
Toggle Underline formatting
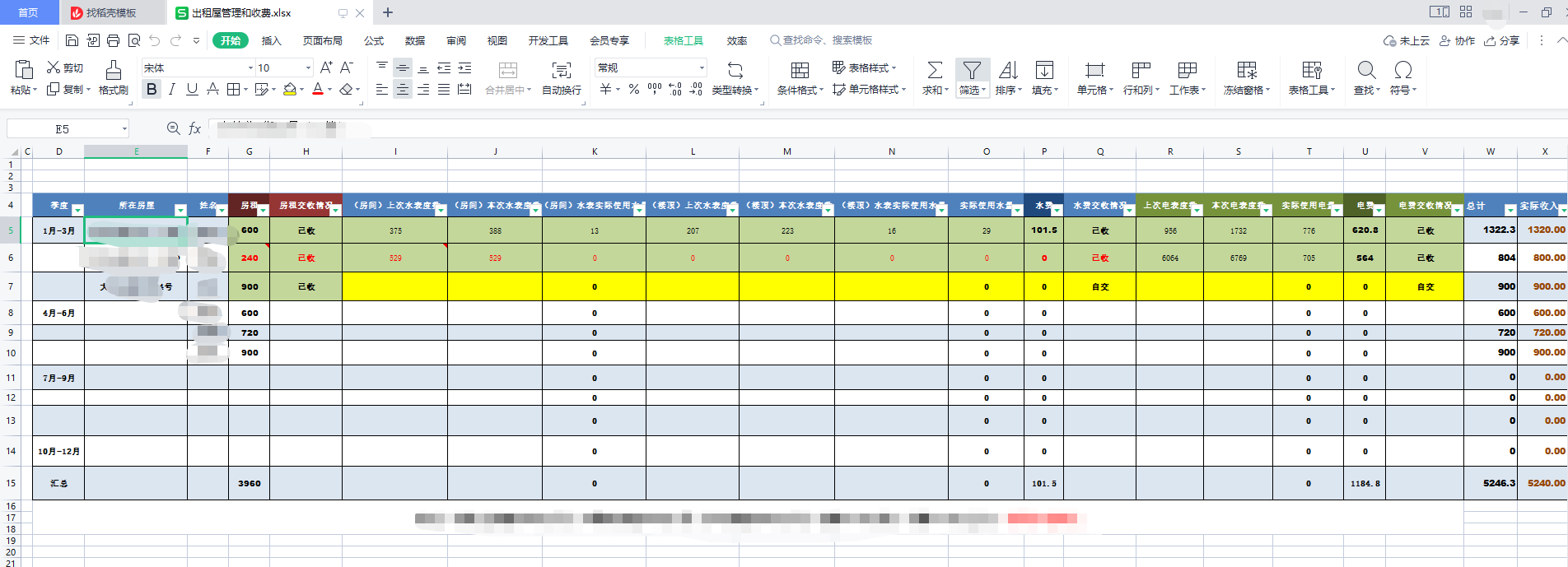192,89
